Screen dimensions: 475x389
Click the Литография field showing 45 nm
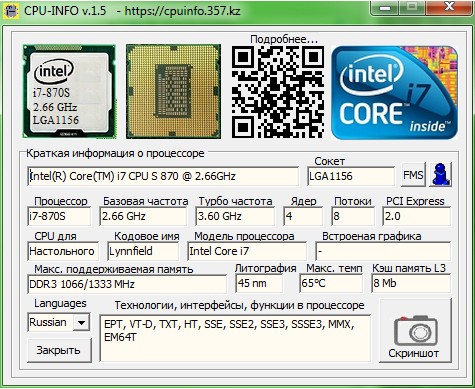pos(259,283)
